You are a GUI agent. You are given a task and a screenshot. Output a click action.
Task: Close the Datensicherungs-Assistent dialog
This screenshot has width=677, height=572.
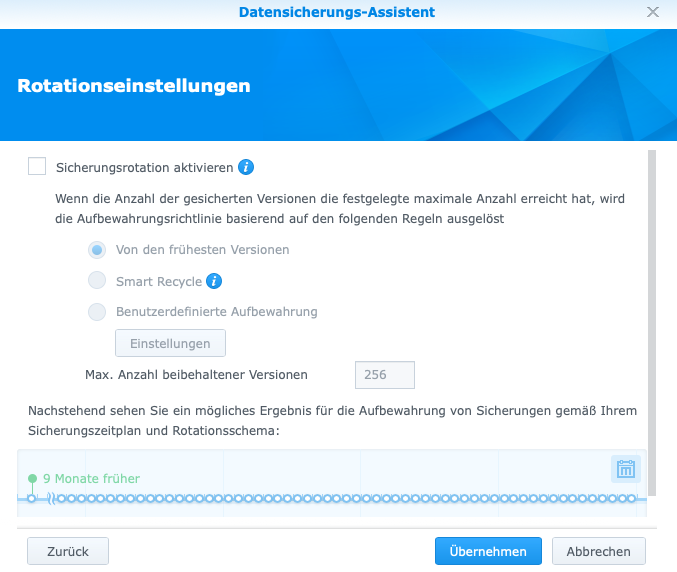click(653, 12)
